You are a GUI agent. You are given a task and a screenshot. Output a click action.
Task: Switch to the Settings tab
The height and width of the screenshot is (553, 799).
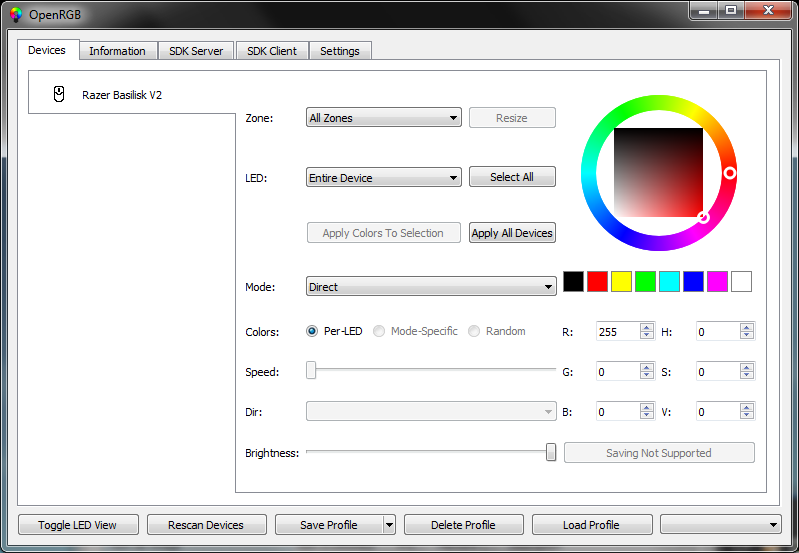[x=340, y=51]
